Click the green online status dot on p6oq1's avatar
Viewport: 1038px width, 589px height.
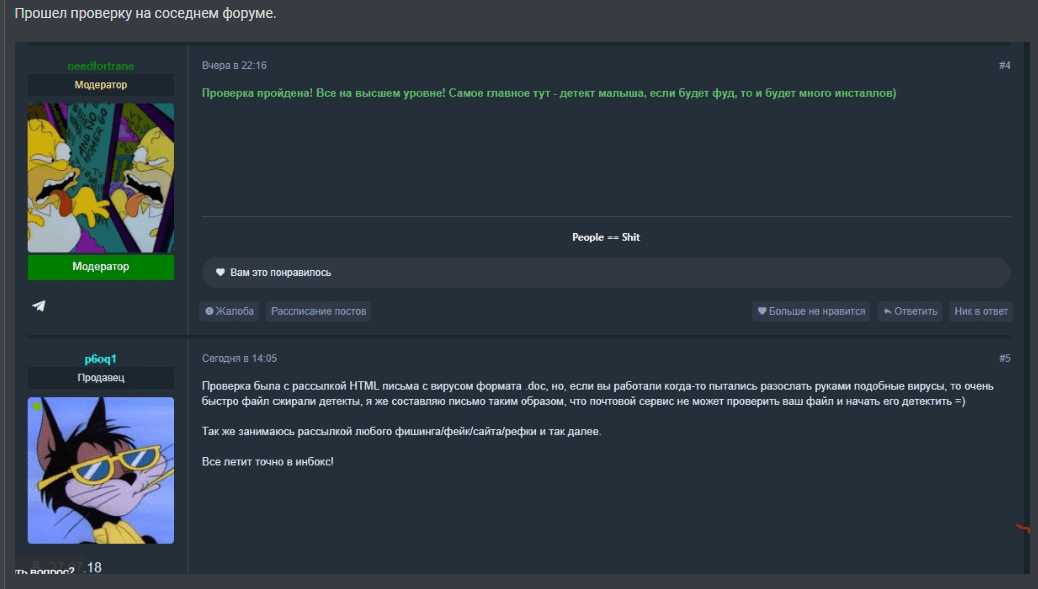[x=37, y=406]
